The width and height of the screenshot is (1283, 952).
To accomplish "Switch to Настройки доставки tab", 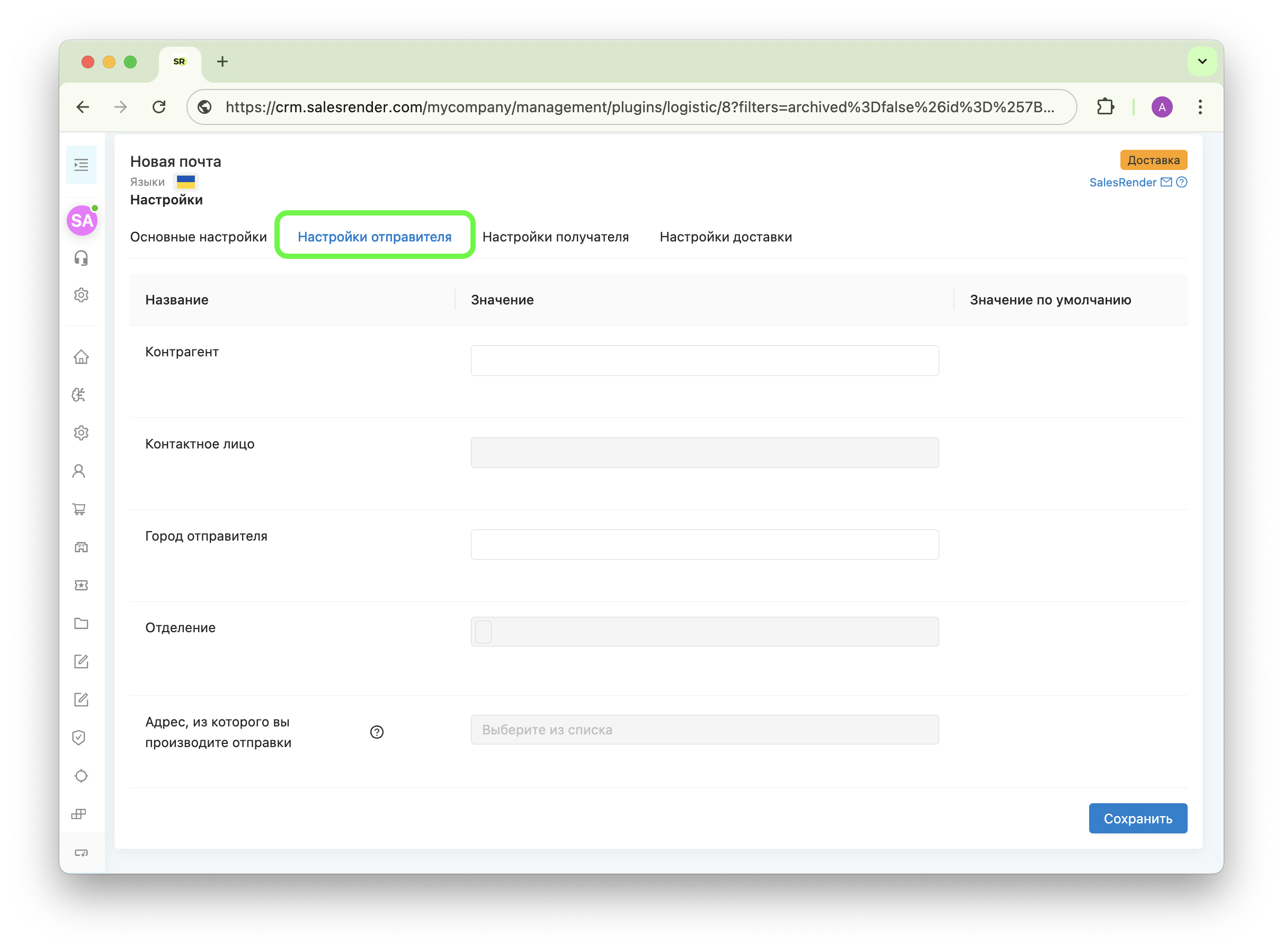I will (726, 237).
